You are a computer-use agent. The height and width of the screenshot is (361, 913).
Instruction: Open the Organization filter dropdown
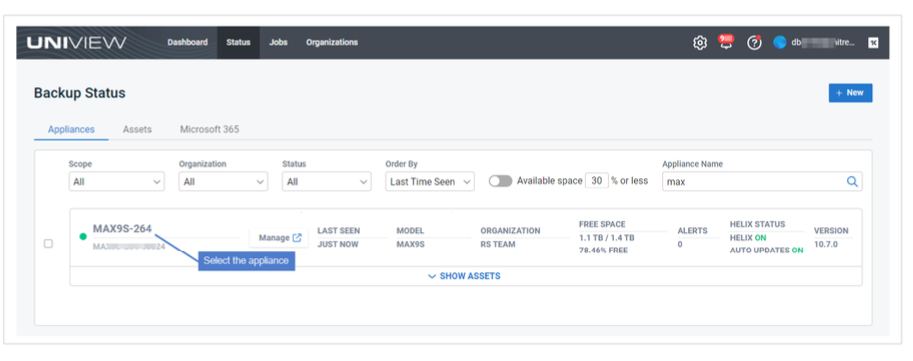click(223, 182)
